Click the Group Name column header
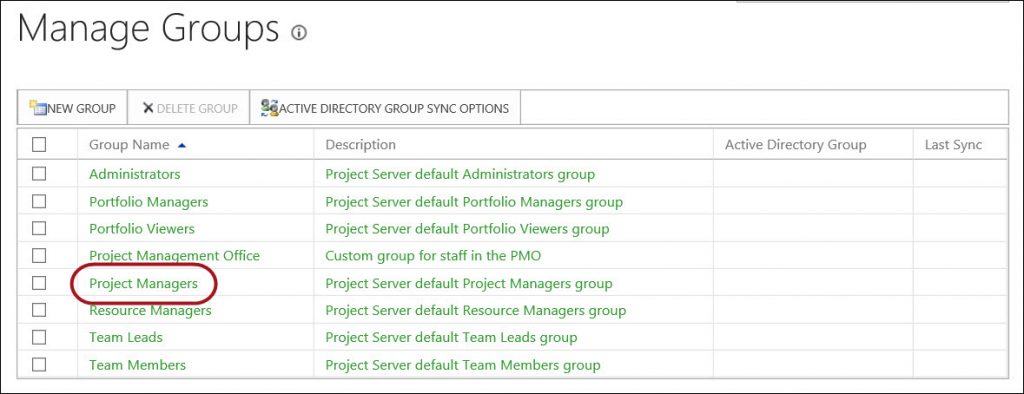The width and height of the screenshot is (1024, 394). click(x=129, y=144)
